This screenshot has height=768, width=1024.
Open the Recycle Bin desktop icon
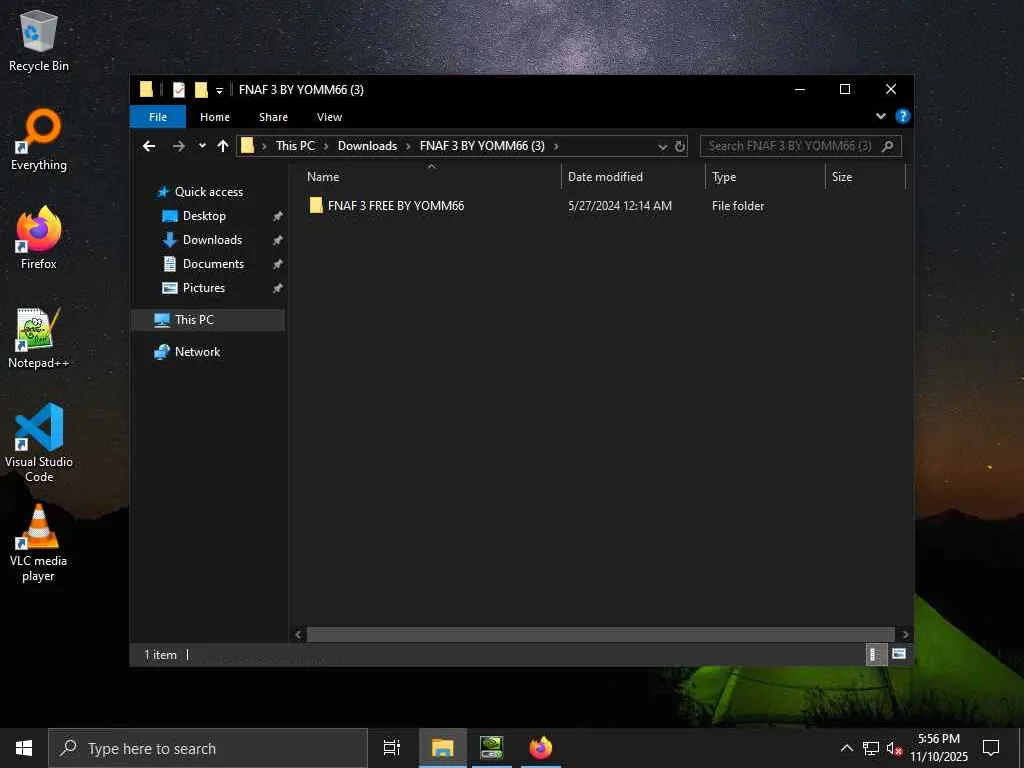pos(39,40)
